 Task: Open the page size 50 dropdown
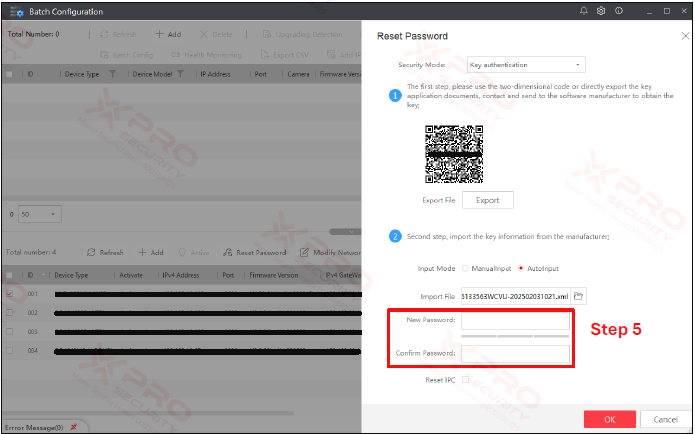pos(39,214)
